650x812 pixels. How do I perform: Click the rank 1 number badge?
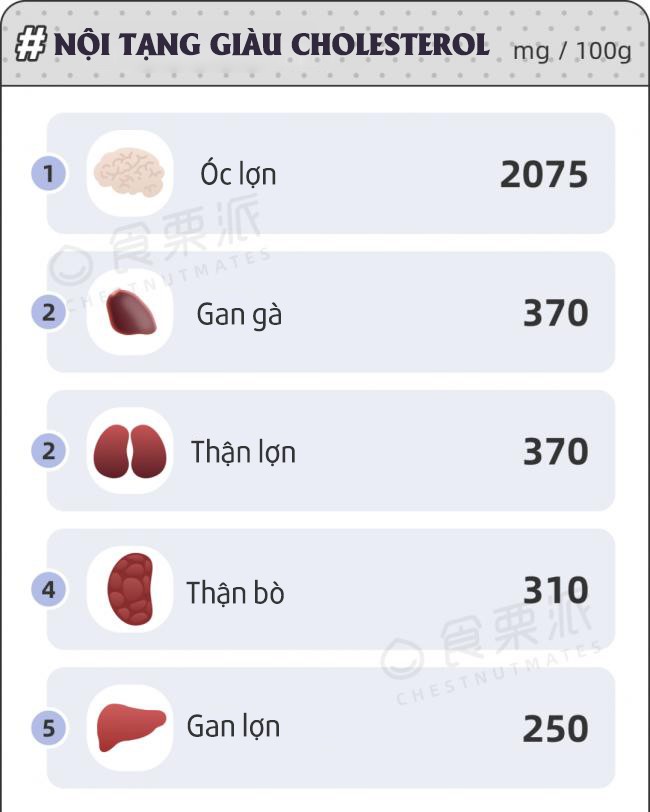(48, 174)
